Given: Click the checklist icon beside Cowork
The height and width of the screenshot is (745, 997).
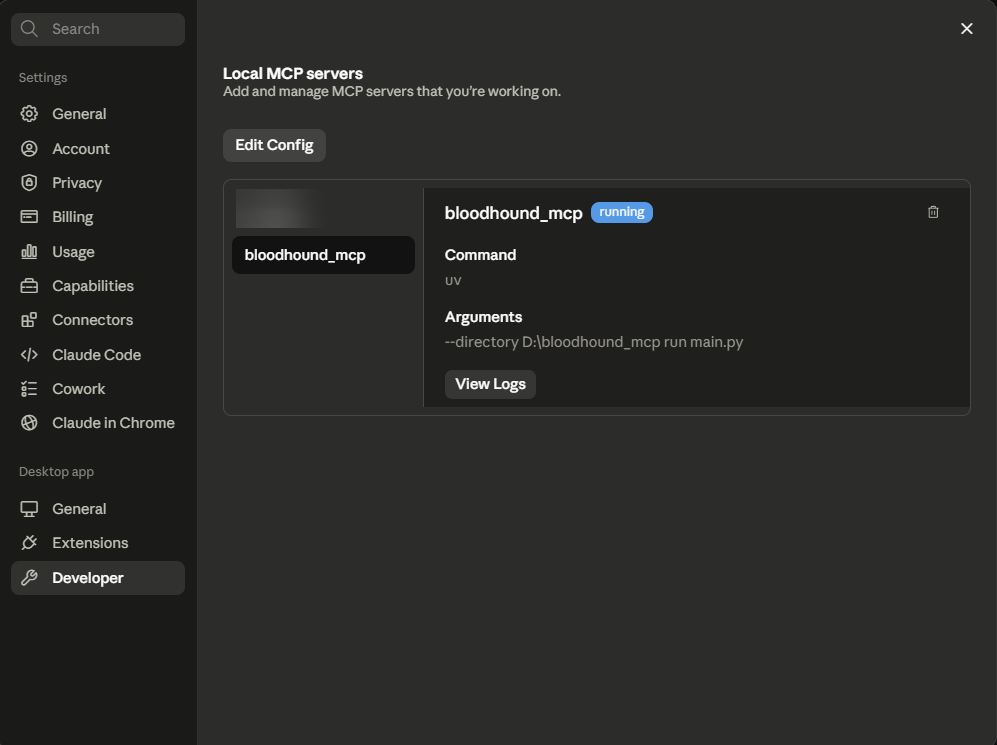Looking at the screenshot, I should [29, 389].
